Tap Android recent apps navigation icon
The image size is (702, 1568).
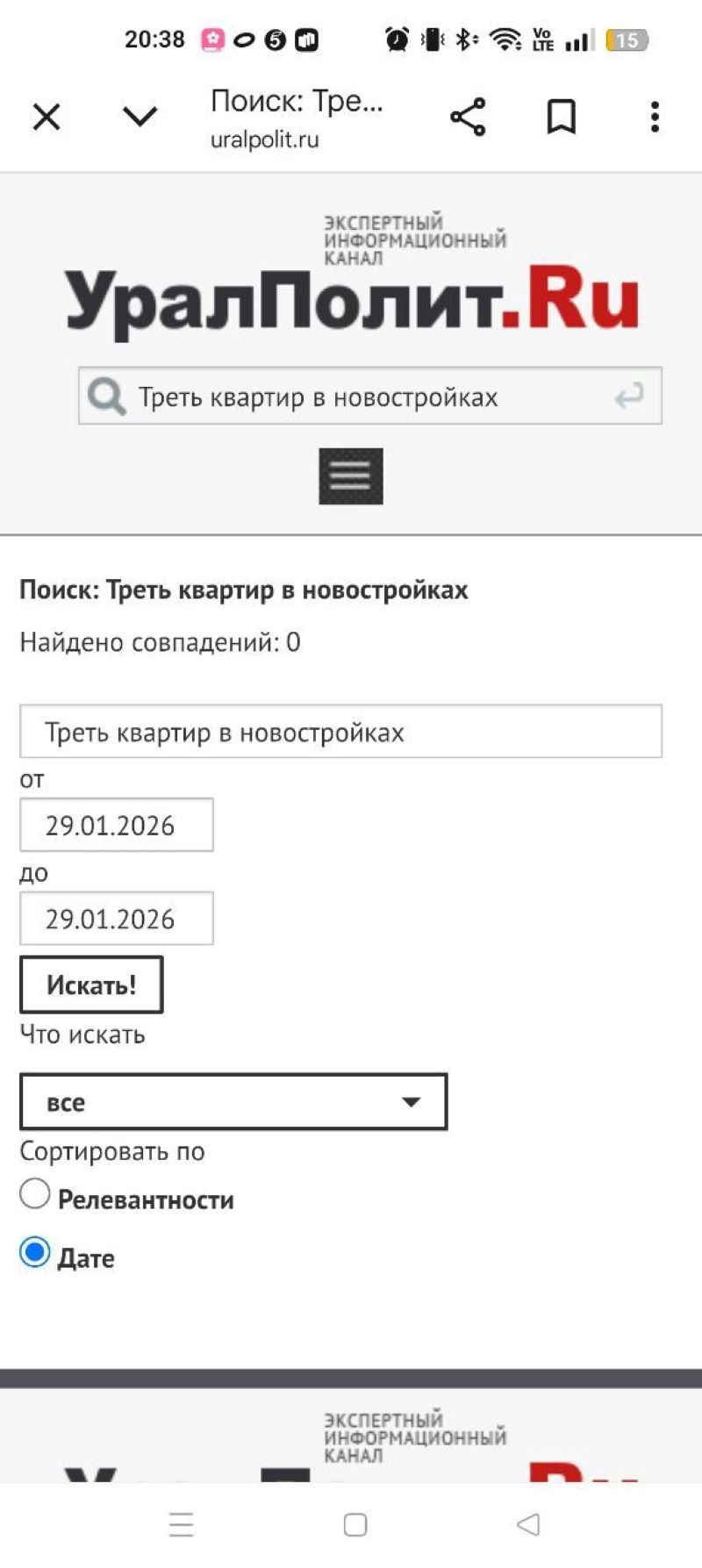181,1525
